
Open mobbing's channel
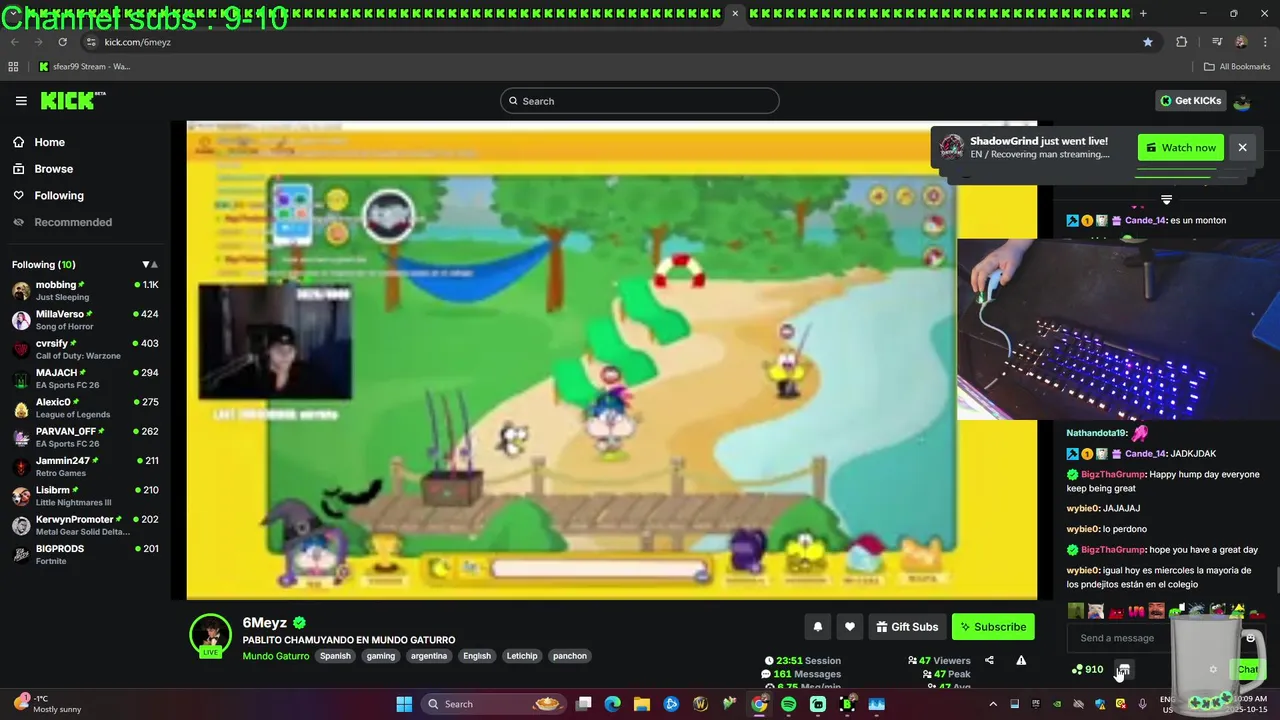[x=85, y=291]
